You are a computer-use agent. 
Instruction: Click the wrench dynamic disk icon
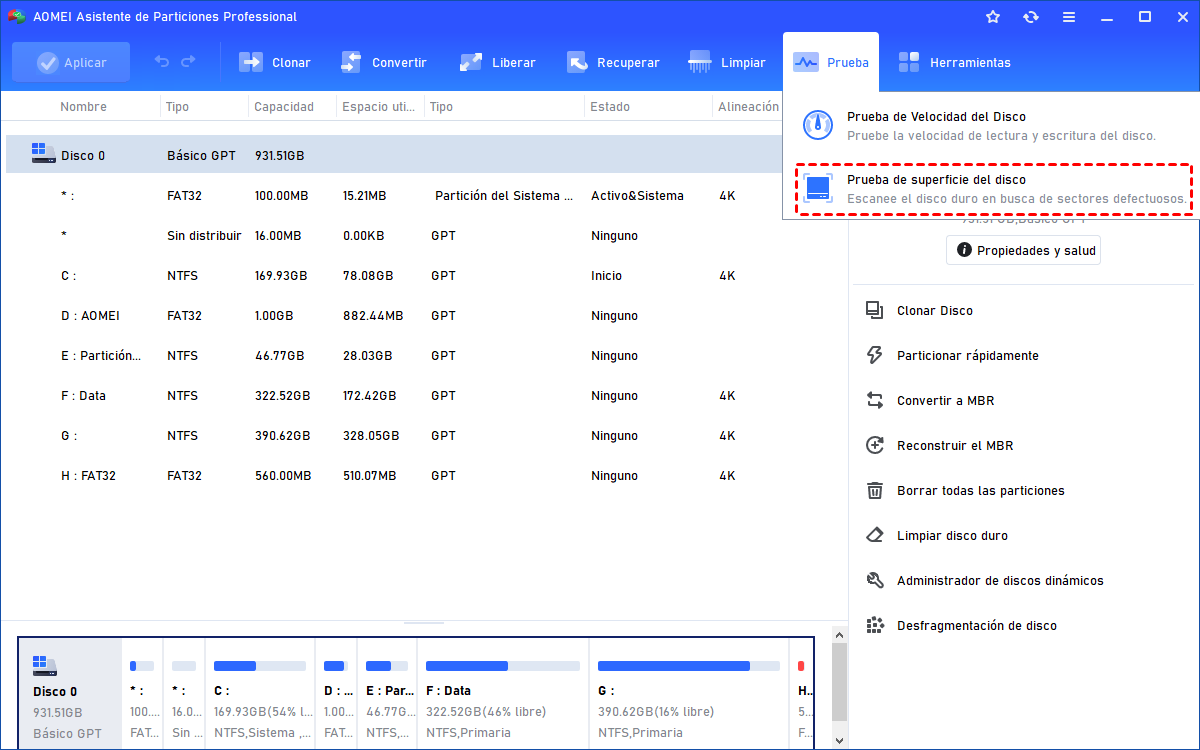(875, 580)
